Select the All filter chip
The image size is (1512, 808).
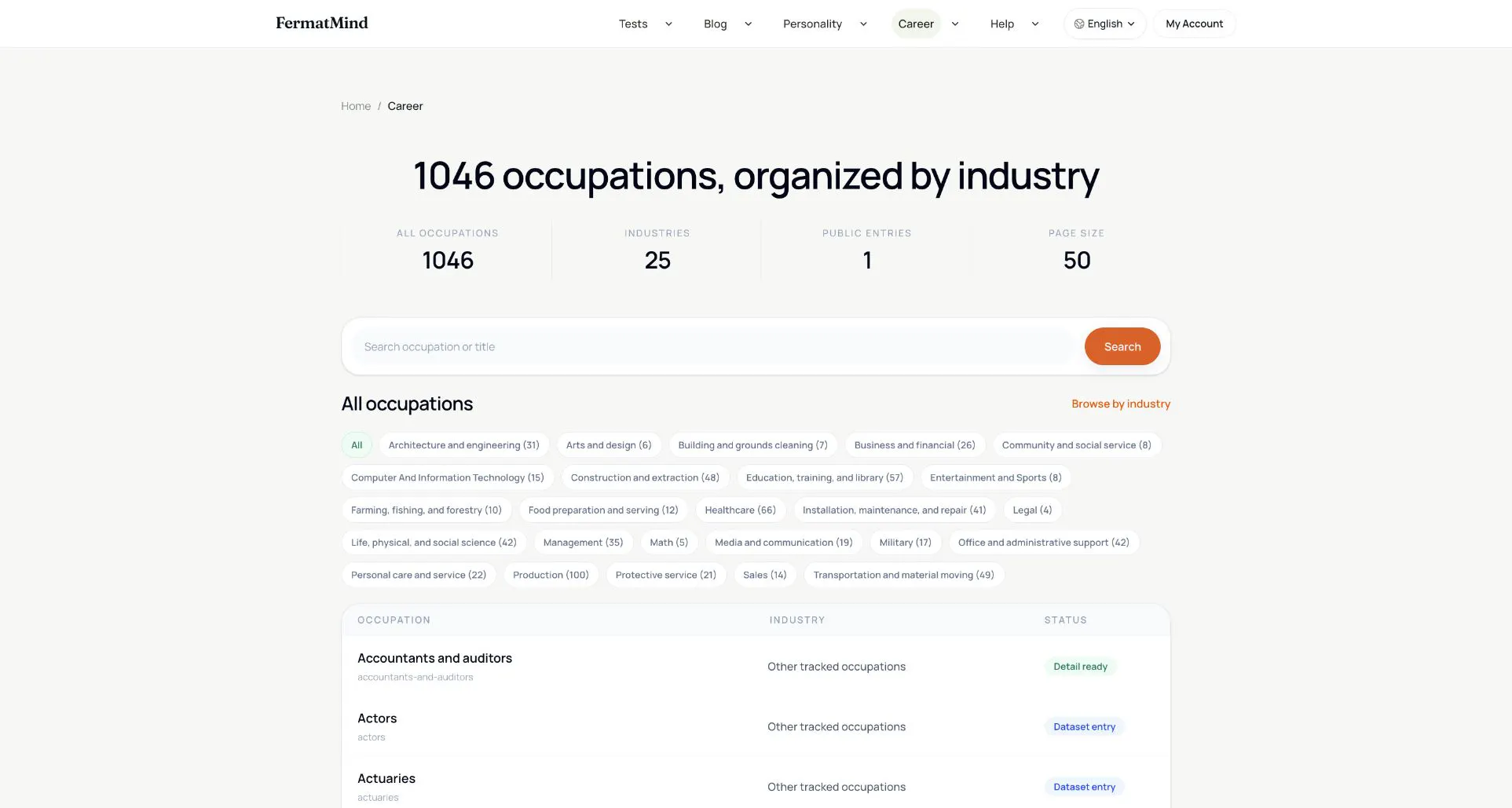(357, 445)
